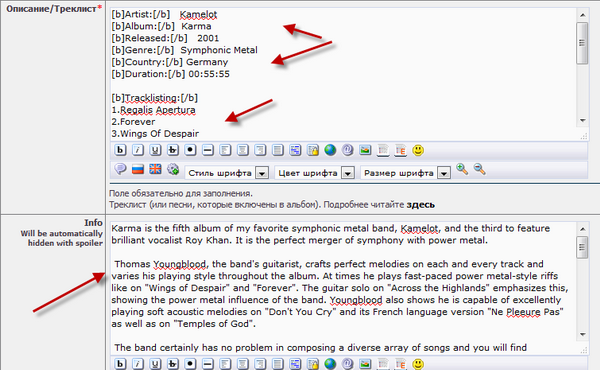Open the Размер шрифта dropdown

coord(405,173)
